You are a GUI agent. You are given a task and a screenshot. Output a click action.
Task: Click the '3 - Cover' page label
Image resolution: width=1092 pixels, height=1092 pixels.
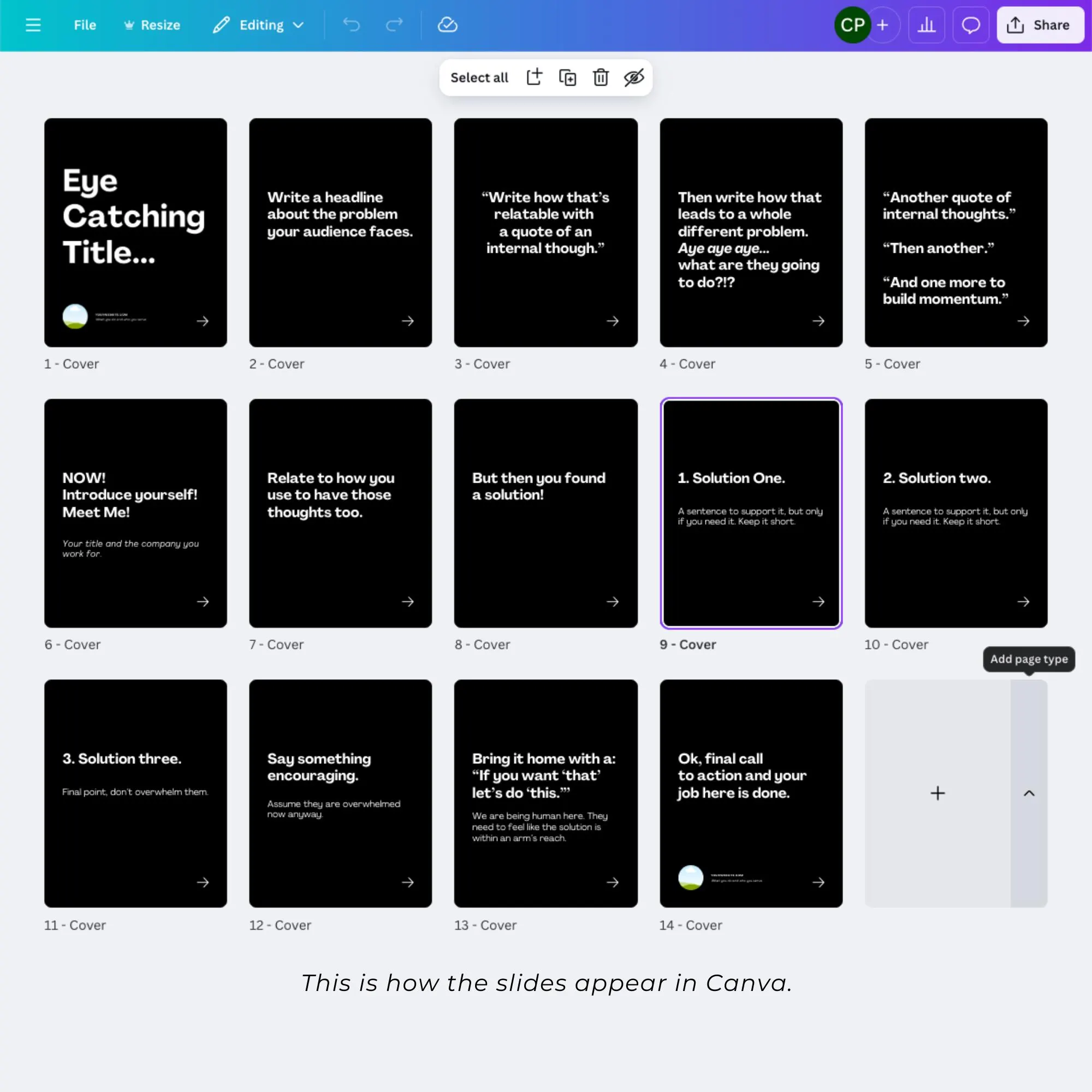coord(482,364)
